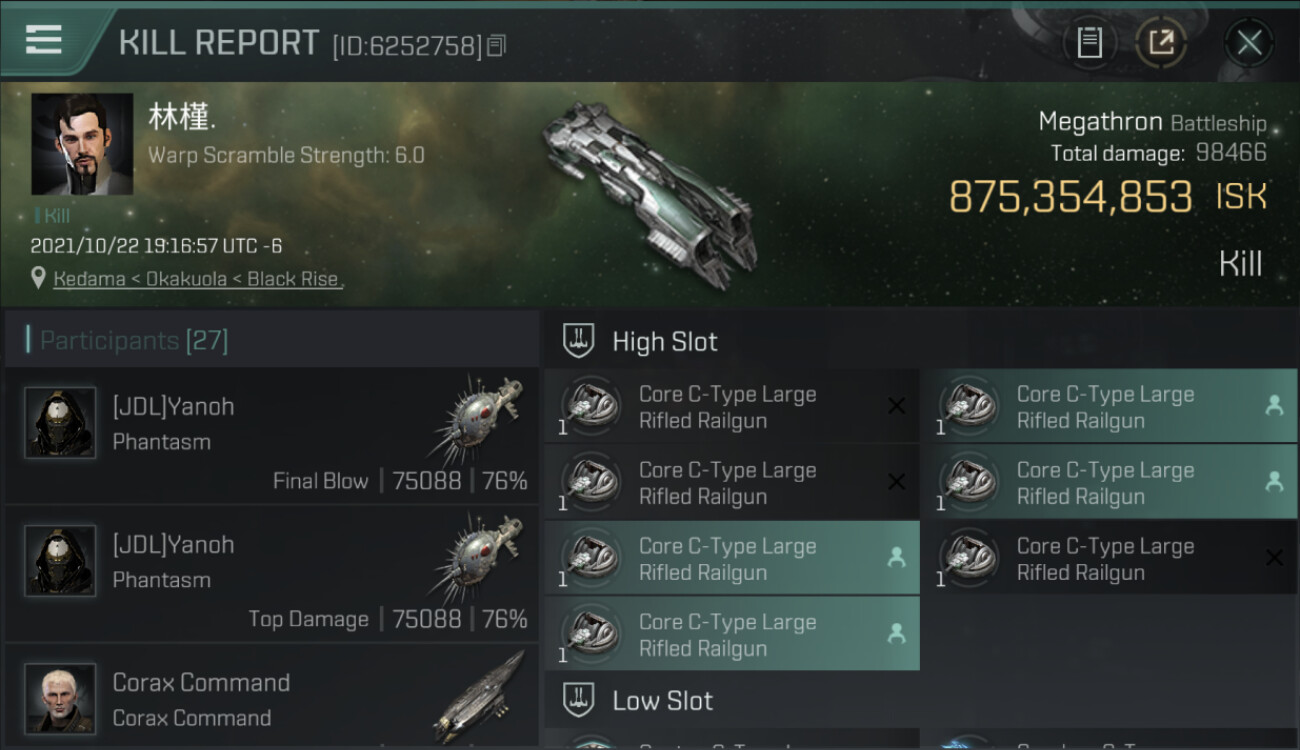Viewport: 1300px width, 750px height.
Task: Select Low Slot section shield icon
Action: [579, 699]
